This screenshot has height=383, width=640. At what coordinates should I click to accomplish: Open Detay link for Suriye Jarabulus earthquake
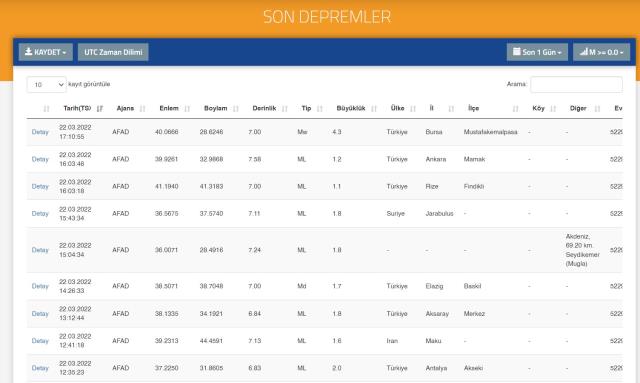click(40, 214)
